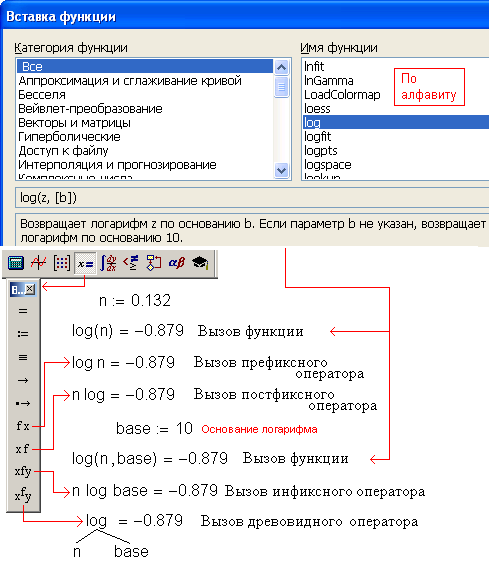489x563 pixels.
Task: Insert the symbolic evaluation arrow operator
Action: coord(23,380)
